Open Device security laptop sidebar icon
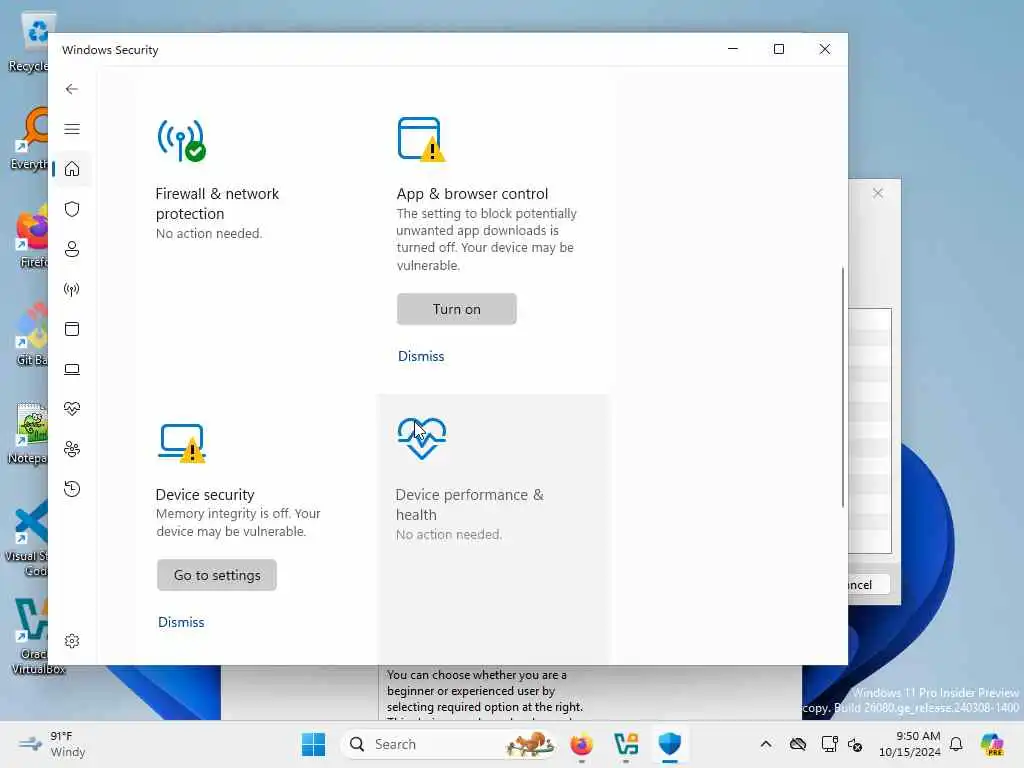1024x768 pixels. coord(72,370)
